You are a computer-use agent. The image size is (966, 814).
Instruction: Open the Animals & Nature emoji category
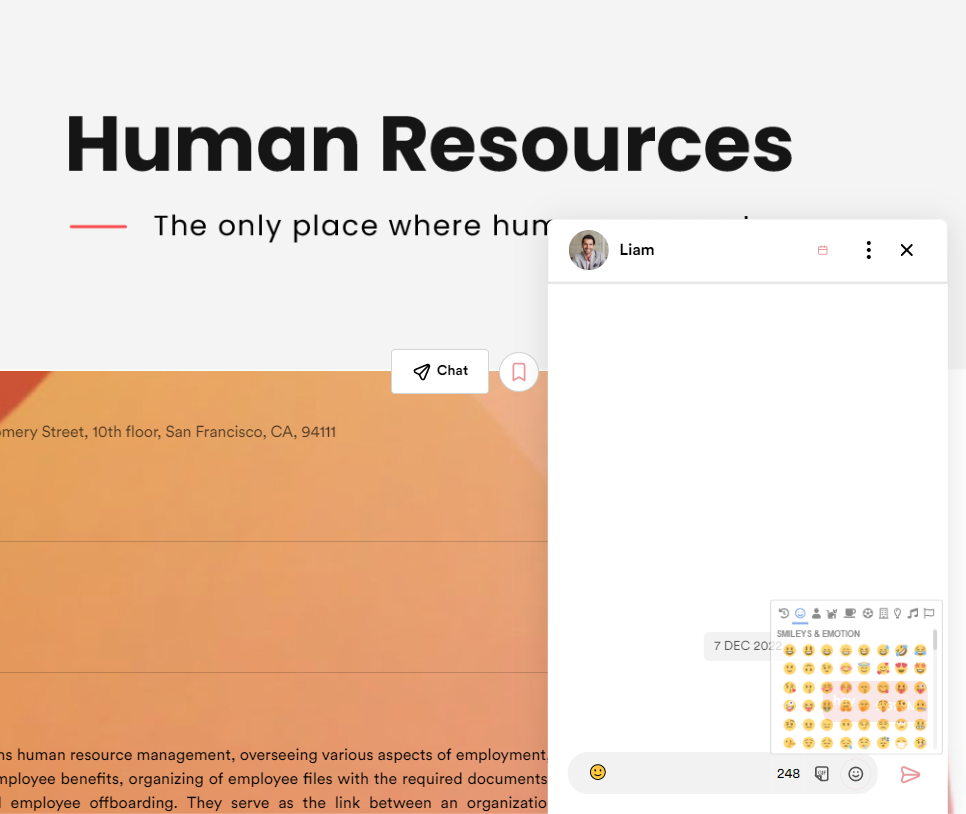click(832, 613)
